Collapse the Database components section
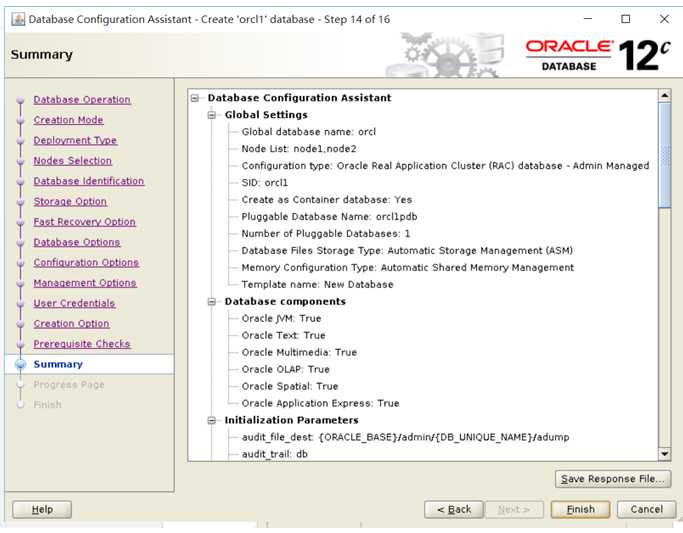Screen dimensions: 683x533 coord(212,302)
